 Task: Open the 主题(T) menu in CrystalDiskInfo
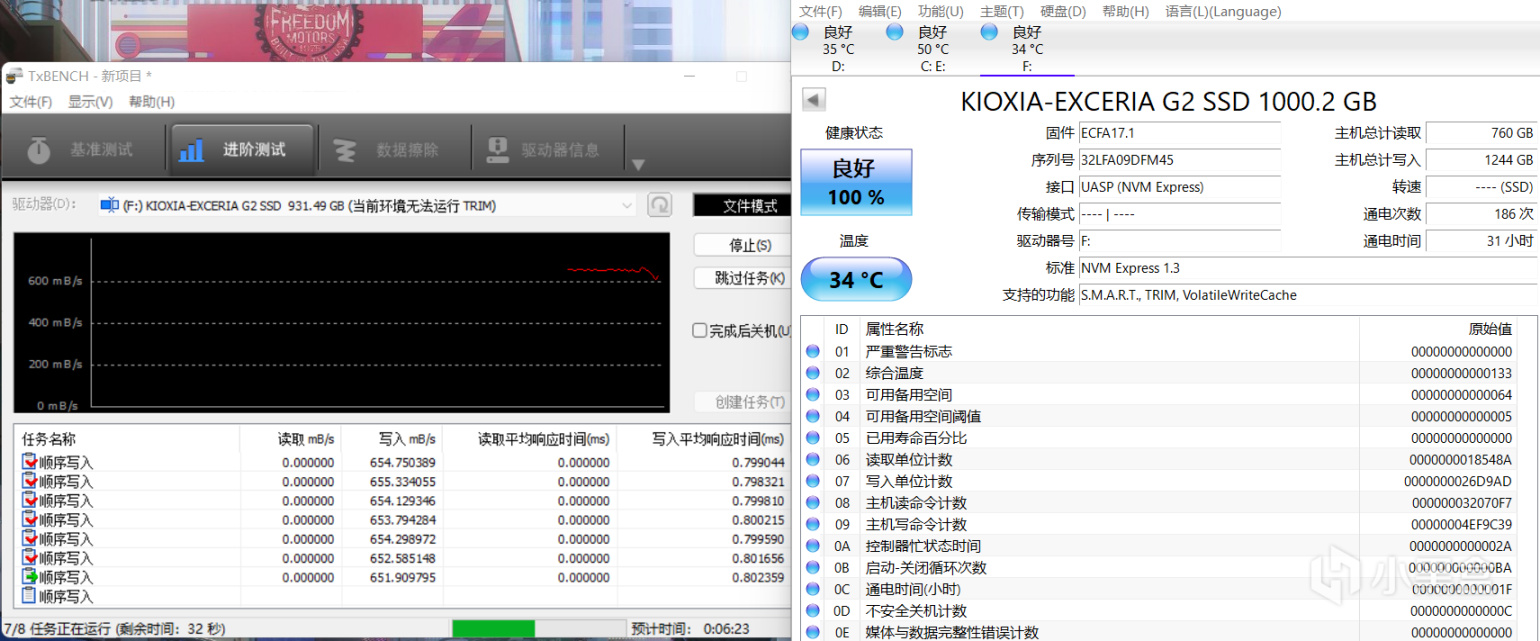click(x=1002, y=11)
